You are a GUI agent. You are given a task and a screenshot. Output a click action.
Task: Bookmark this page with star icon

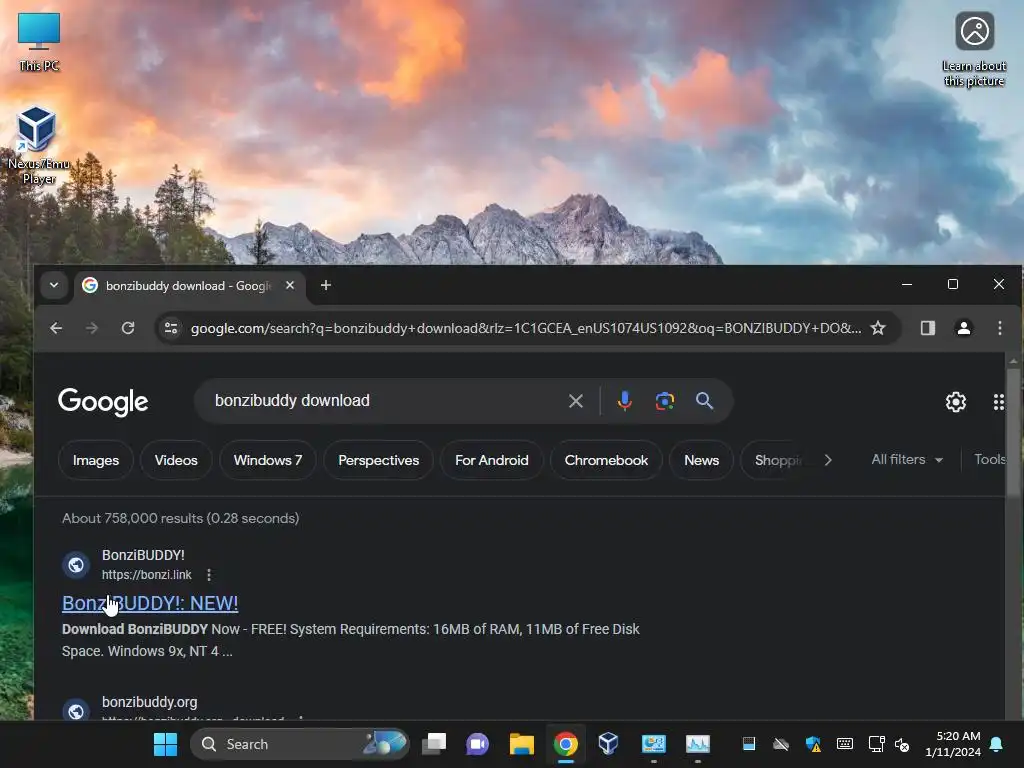click(x=878, y=328)
